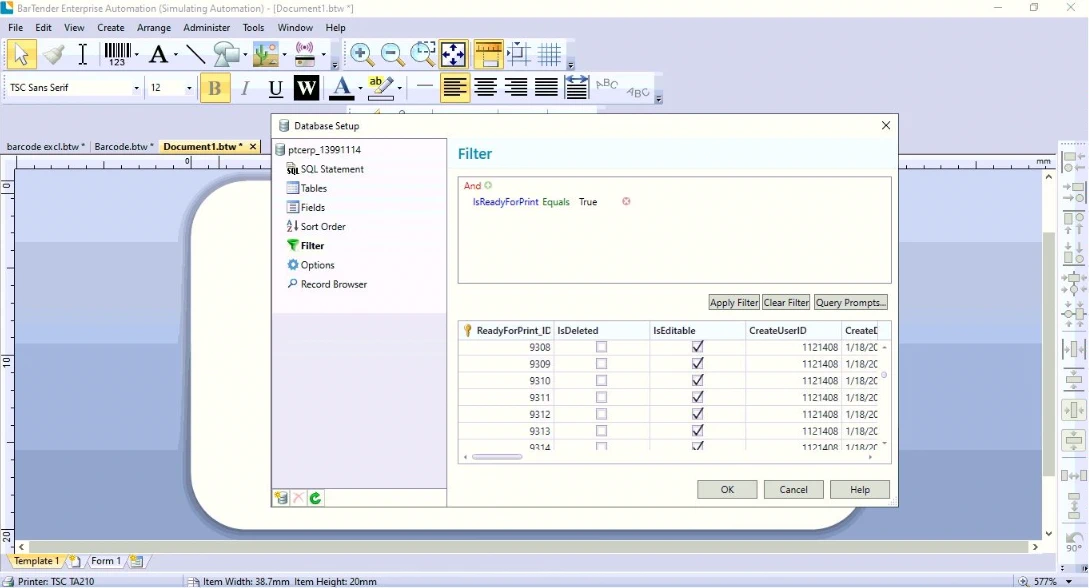The width and height of the screenshot is (1089, 588).
Task: Expand the shape tool dropdown arrow
Action: click(245, 54)
